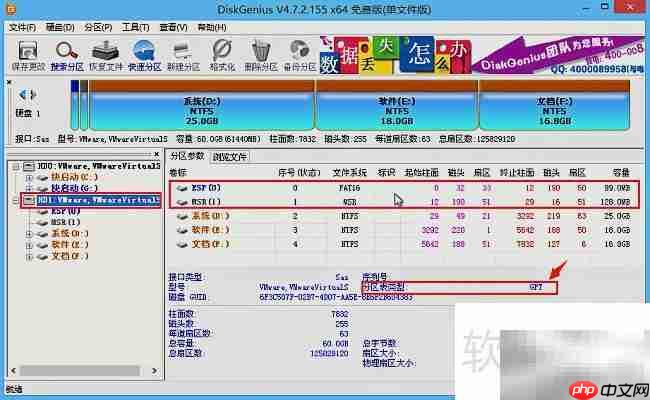650x400 pixels.
Task: Click the 快速分区 quick partition icon
Action: pos(144,51)
